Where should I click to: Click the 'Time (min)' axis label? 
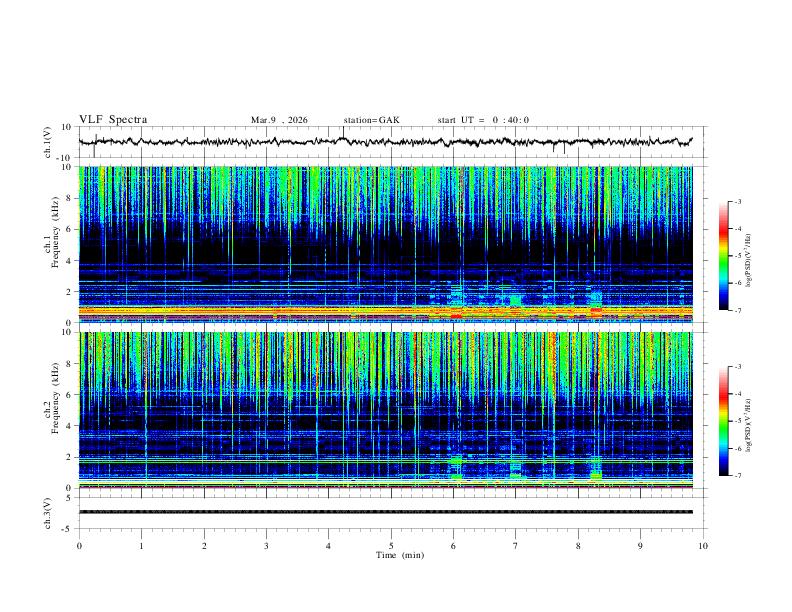tap(400, 555)
